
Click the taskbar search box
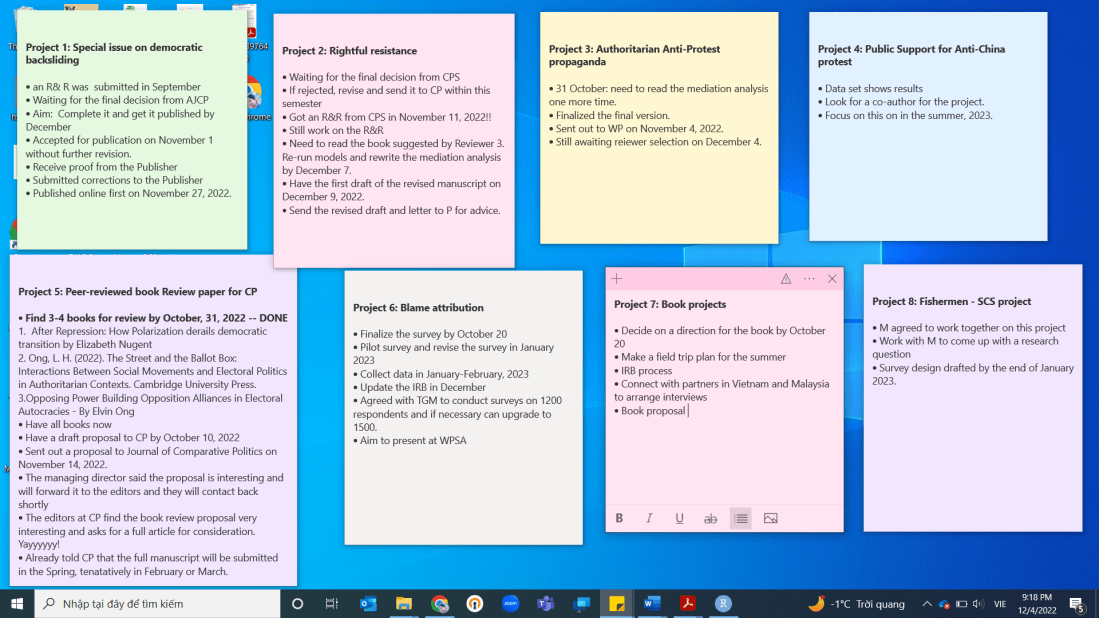point(158,604)
